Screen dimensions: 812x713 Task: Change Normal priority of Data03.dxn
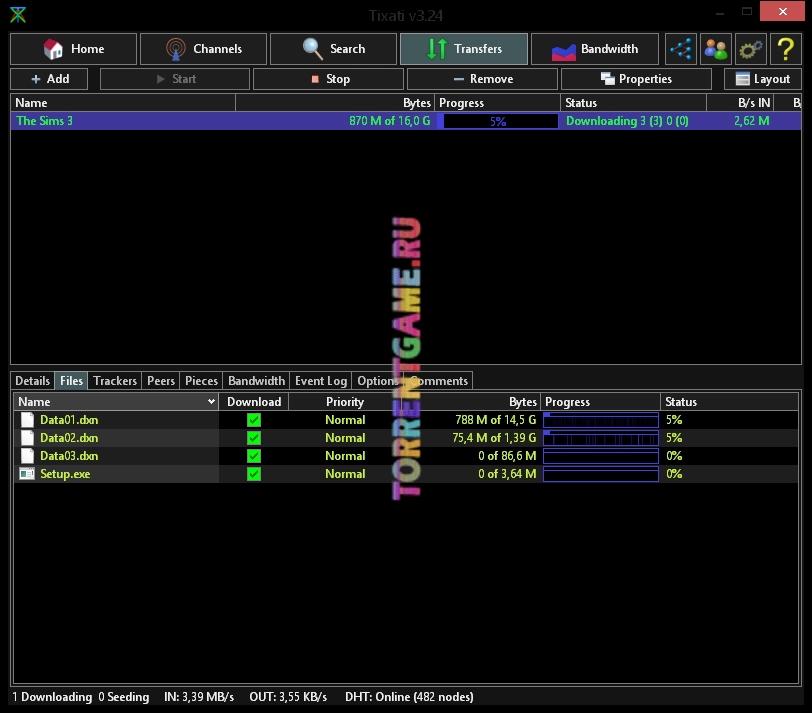(x=345, y=456)
